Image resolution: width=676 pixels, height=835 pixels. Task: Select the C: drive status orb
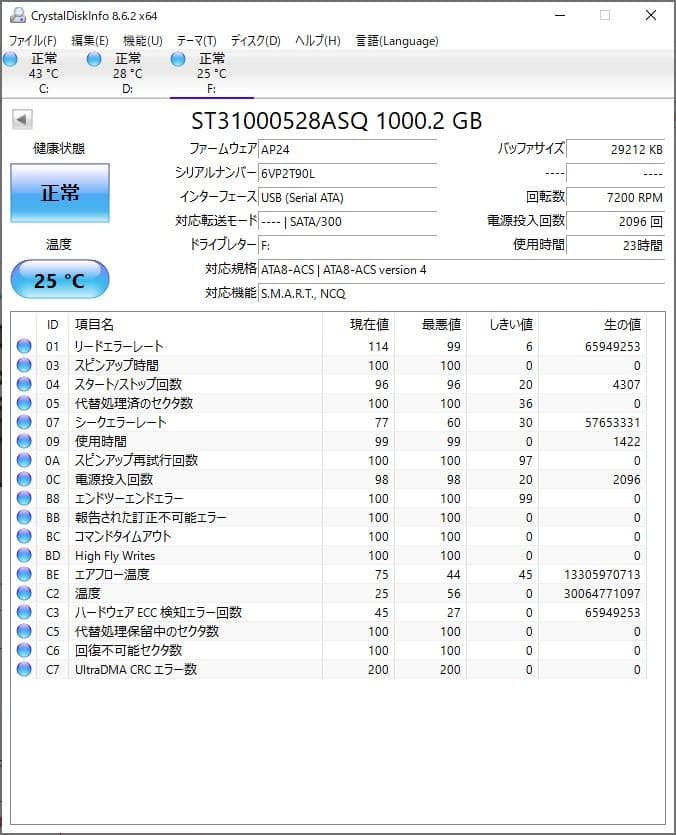pos(10,59)
